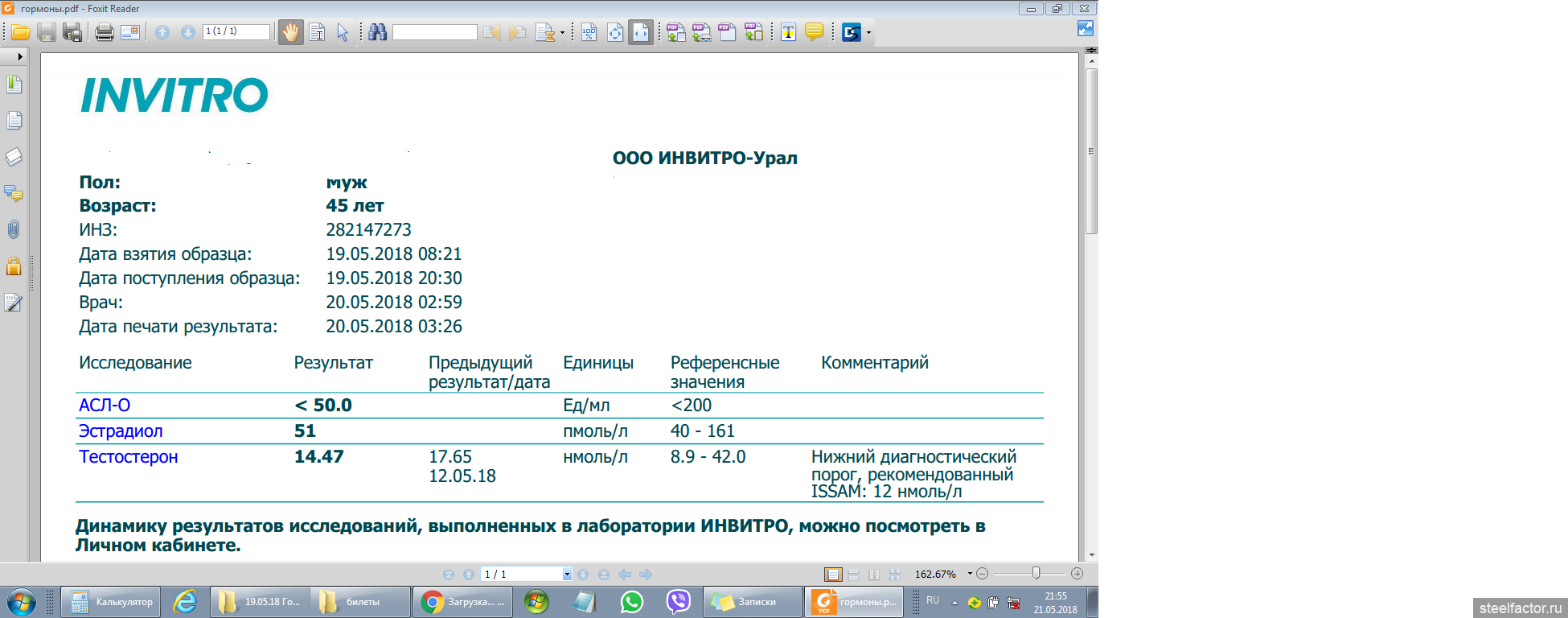Enable facing pages layout mode
The image size is (1568, 618).
[874, 575]
